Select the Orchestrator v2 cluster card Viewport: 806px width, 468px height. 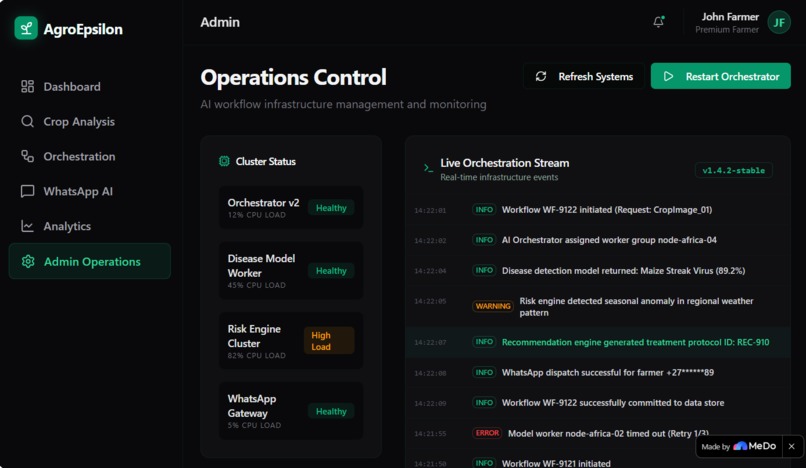[x=291, y=208]
